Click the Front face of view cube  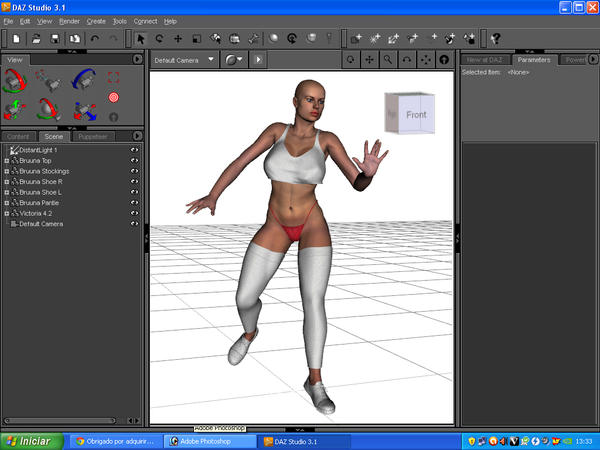(416, 114)
